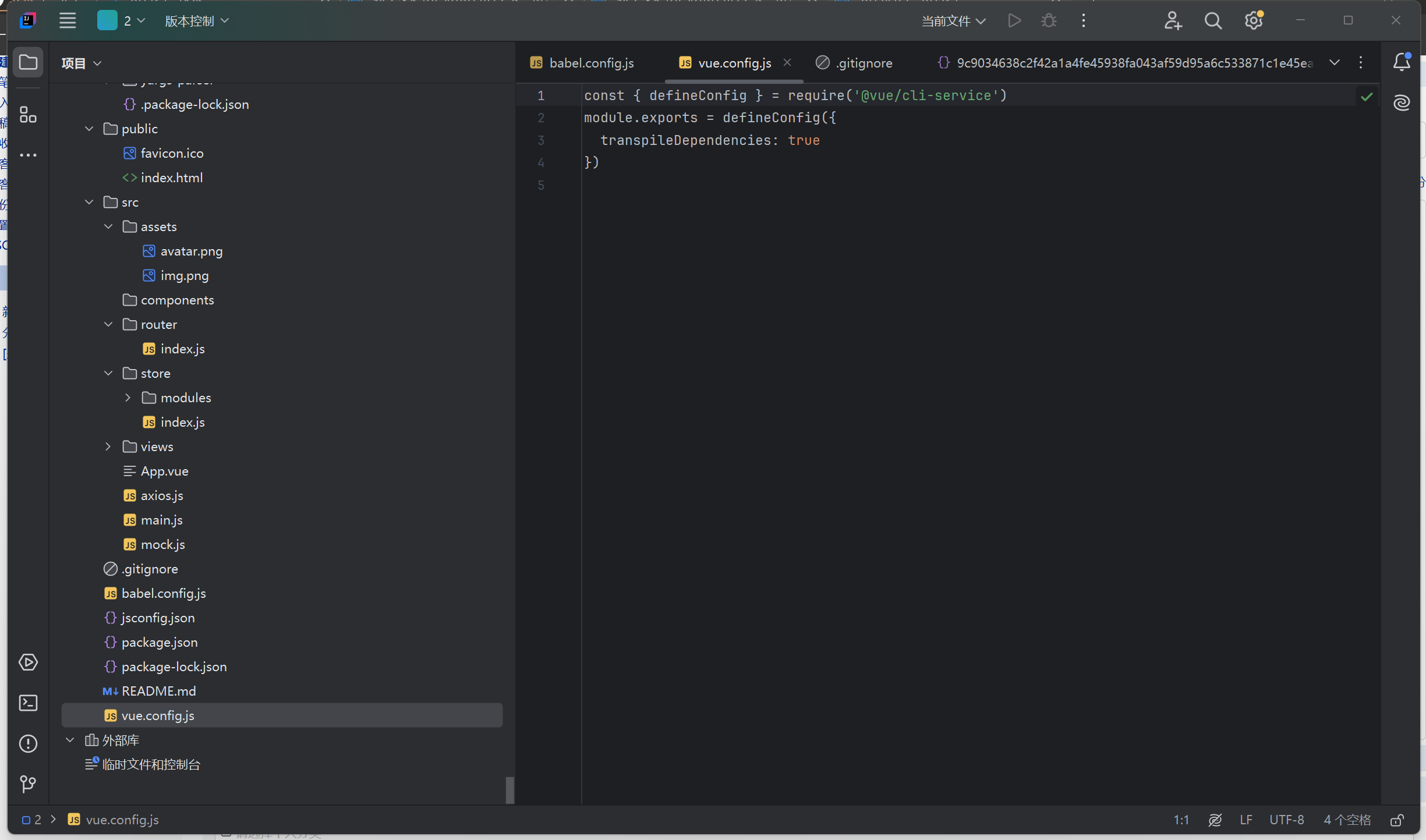Click the Search Everywhere magnifier icon

tap(1213, 21)
